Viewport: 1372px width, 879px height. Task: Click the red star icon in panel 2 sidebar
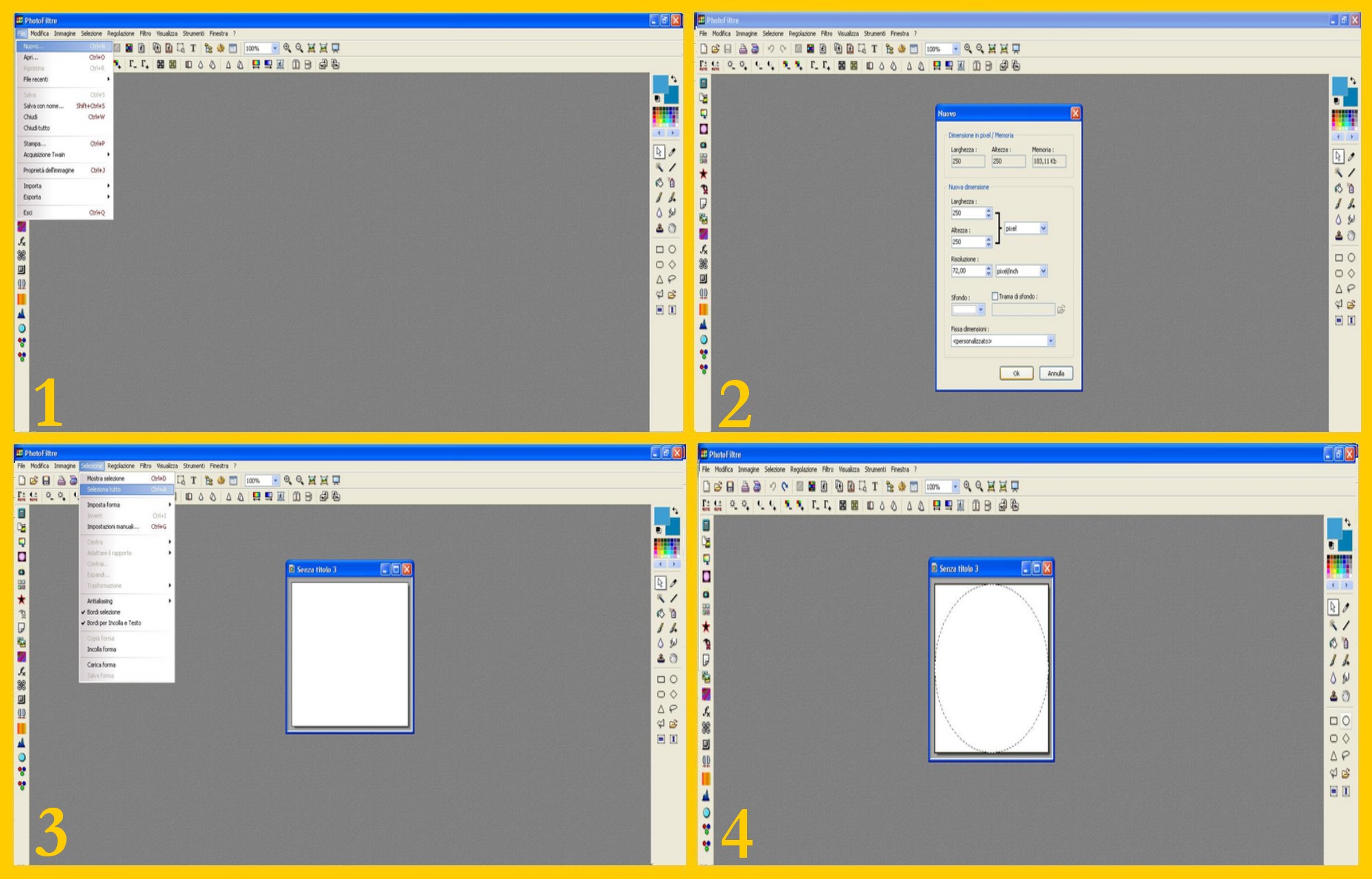(703, 174)
